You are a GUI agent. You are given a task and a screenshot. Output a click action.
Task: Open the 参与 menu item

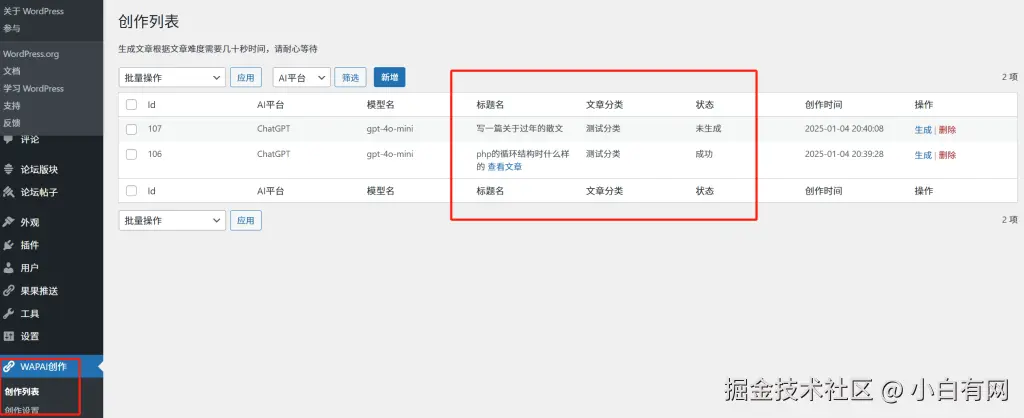[11, 28]
